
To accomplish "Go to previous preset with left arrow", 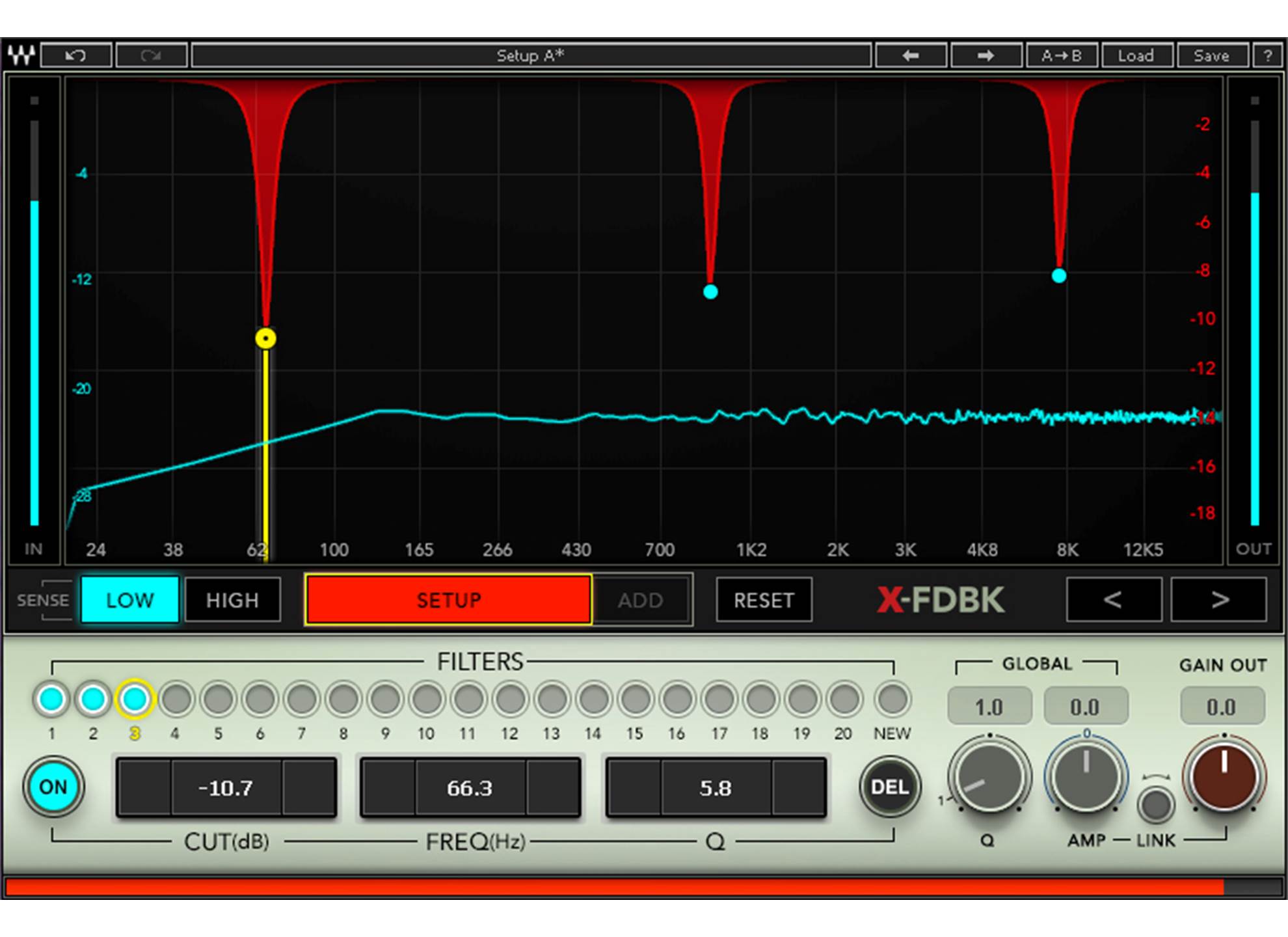I will [x=911, y=55].
